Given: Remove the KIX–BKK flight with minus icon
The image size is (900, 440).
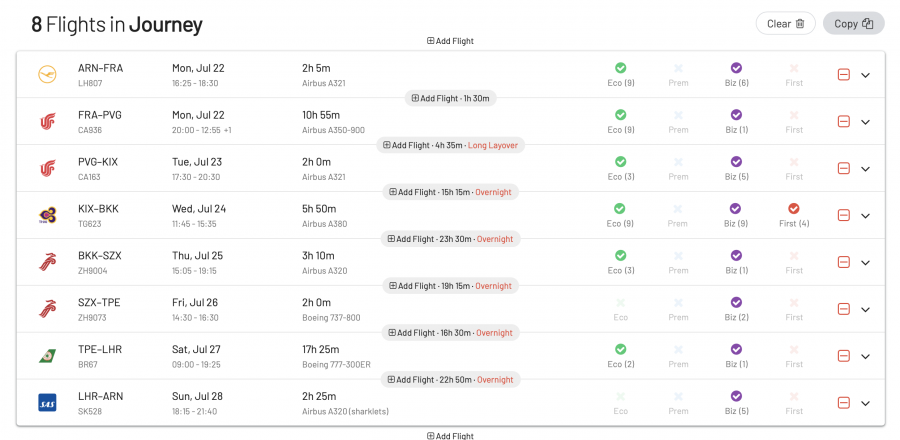Looking at the screenshot, I should [x=843, y=215].
